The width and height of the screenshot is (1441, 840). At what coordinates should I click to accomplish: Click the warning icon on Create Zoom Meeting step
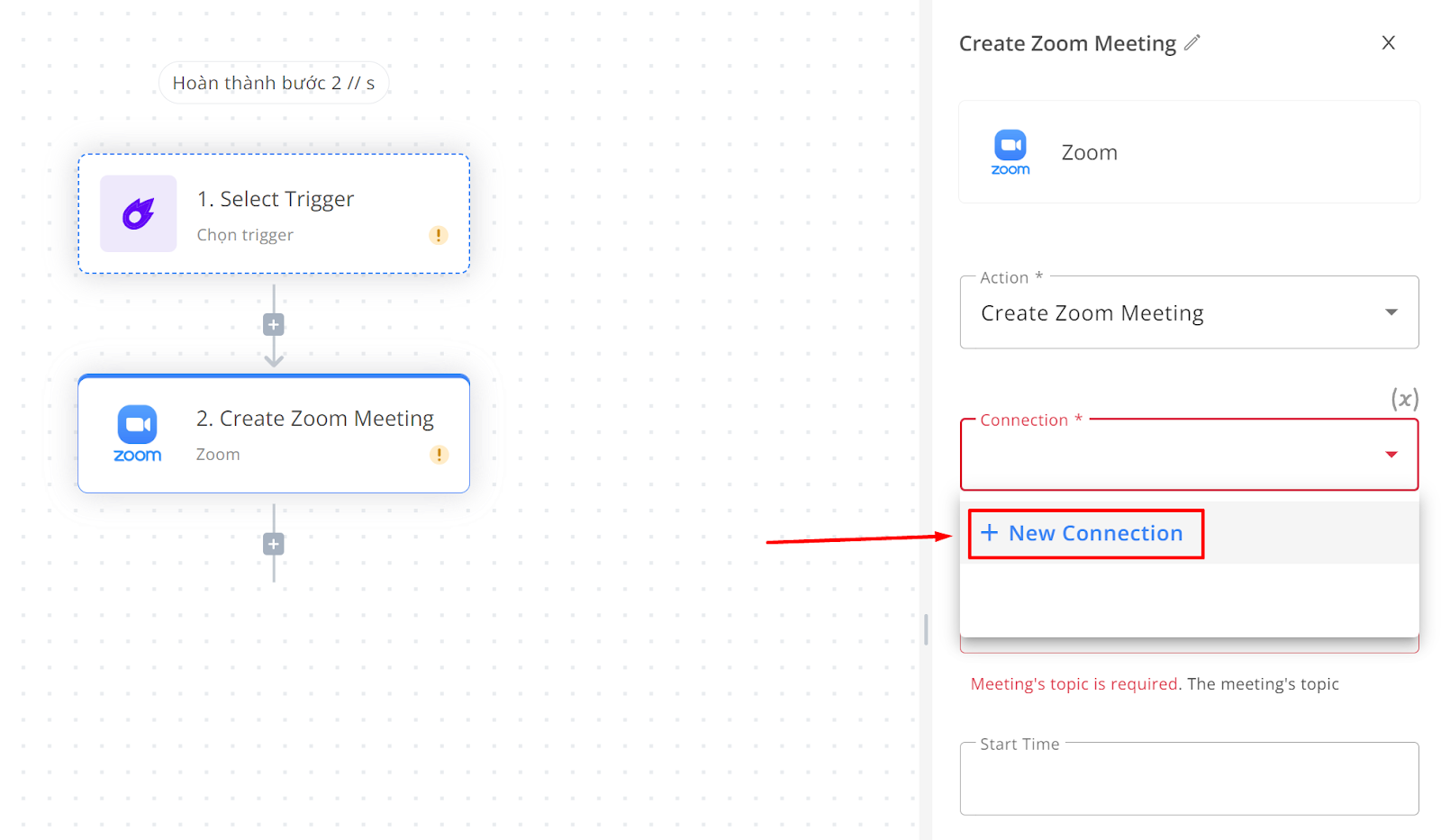pyautogui.click(x=439, y=455)
